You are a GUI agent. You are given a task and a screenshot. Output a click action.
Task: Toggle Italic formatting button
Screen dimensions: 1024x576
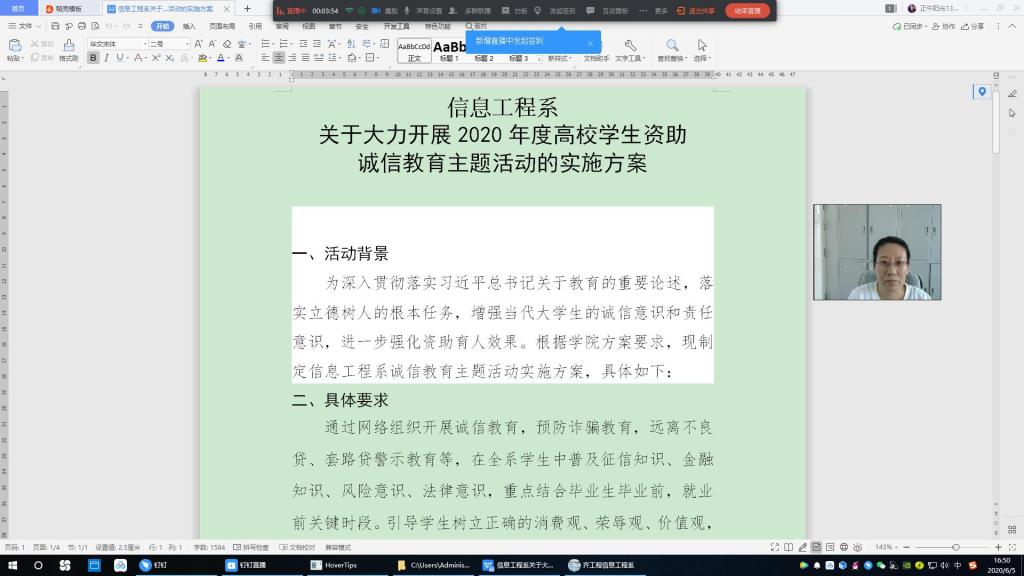106,58
